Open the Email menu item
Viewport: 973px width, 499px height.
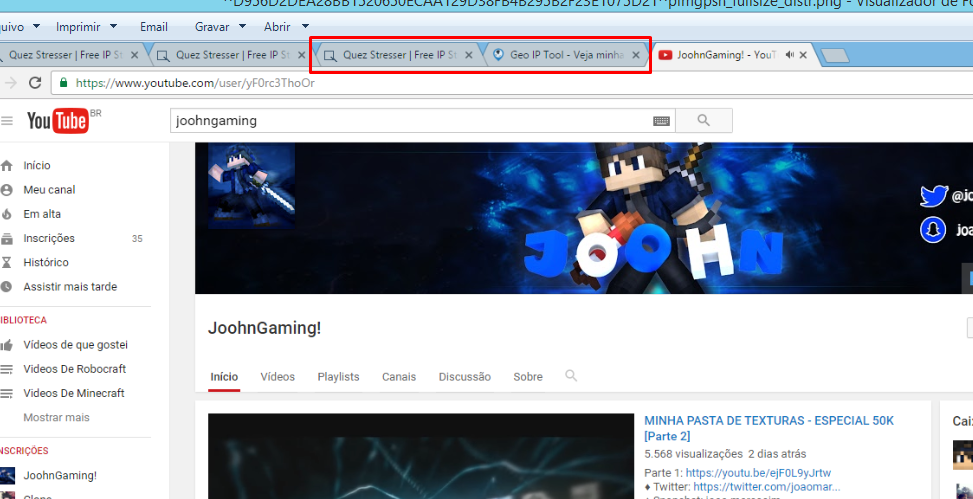pos(153,27)
